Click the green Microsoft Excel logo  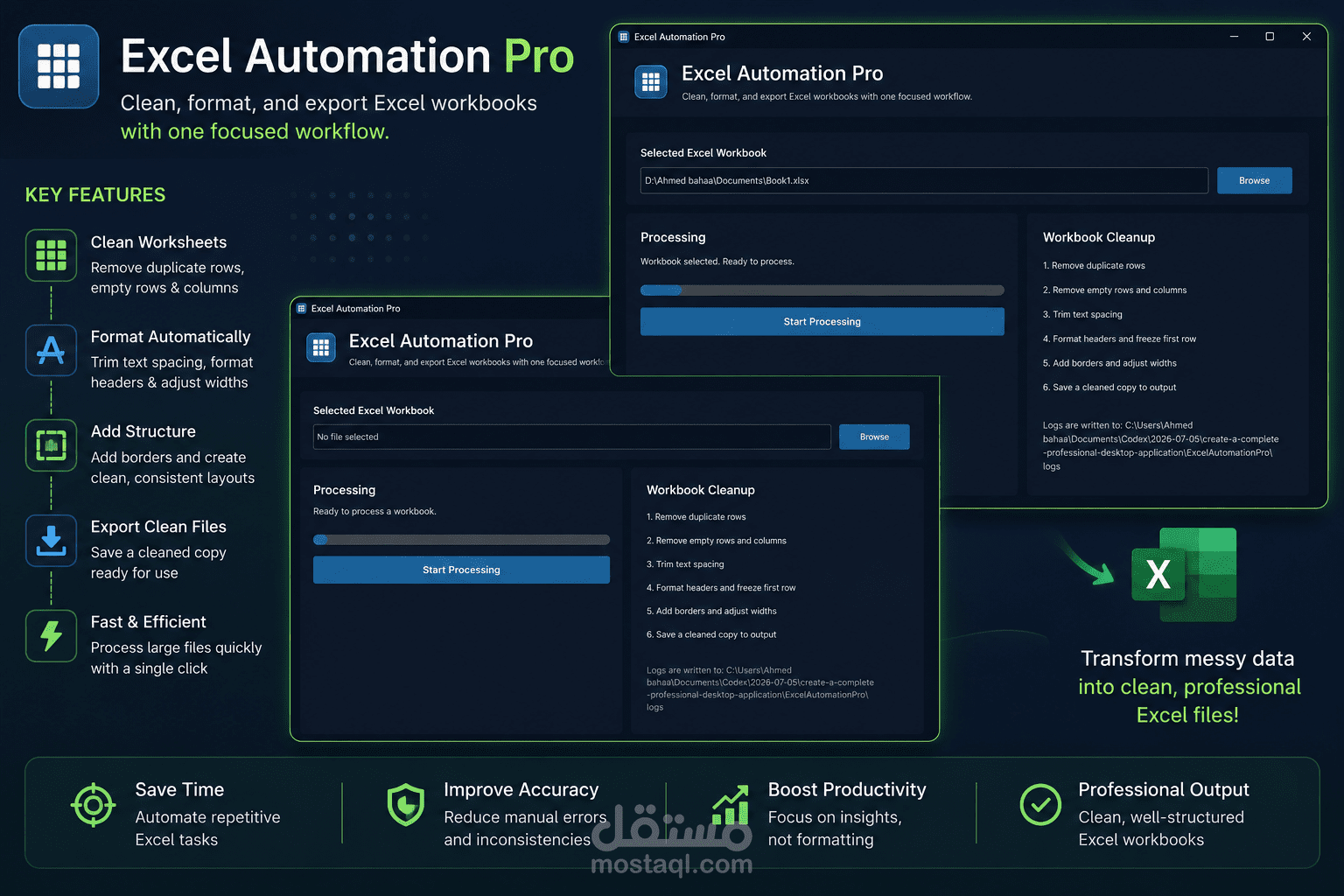pyautogui.click(x=1184, y=575)
